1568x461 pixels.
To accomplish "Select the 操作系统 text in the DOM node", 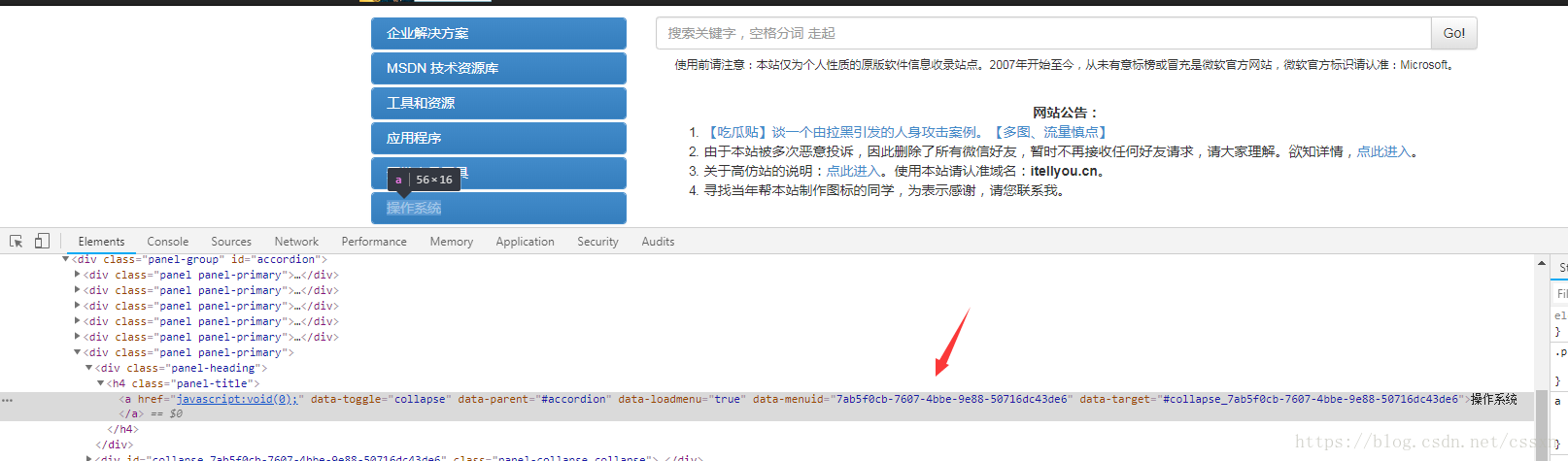I will tap(1493, 399).
